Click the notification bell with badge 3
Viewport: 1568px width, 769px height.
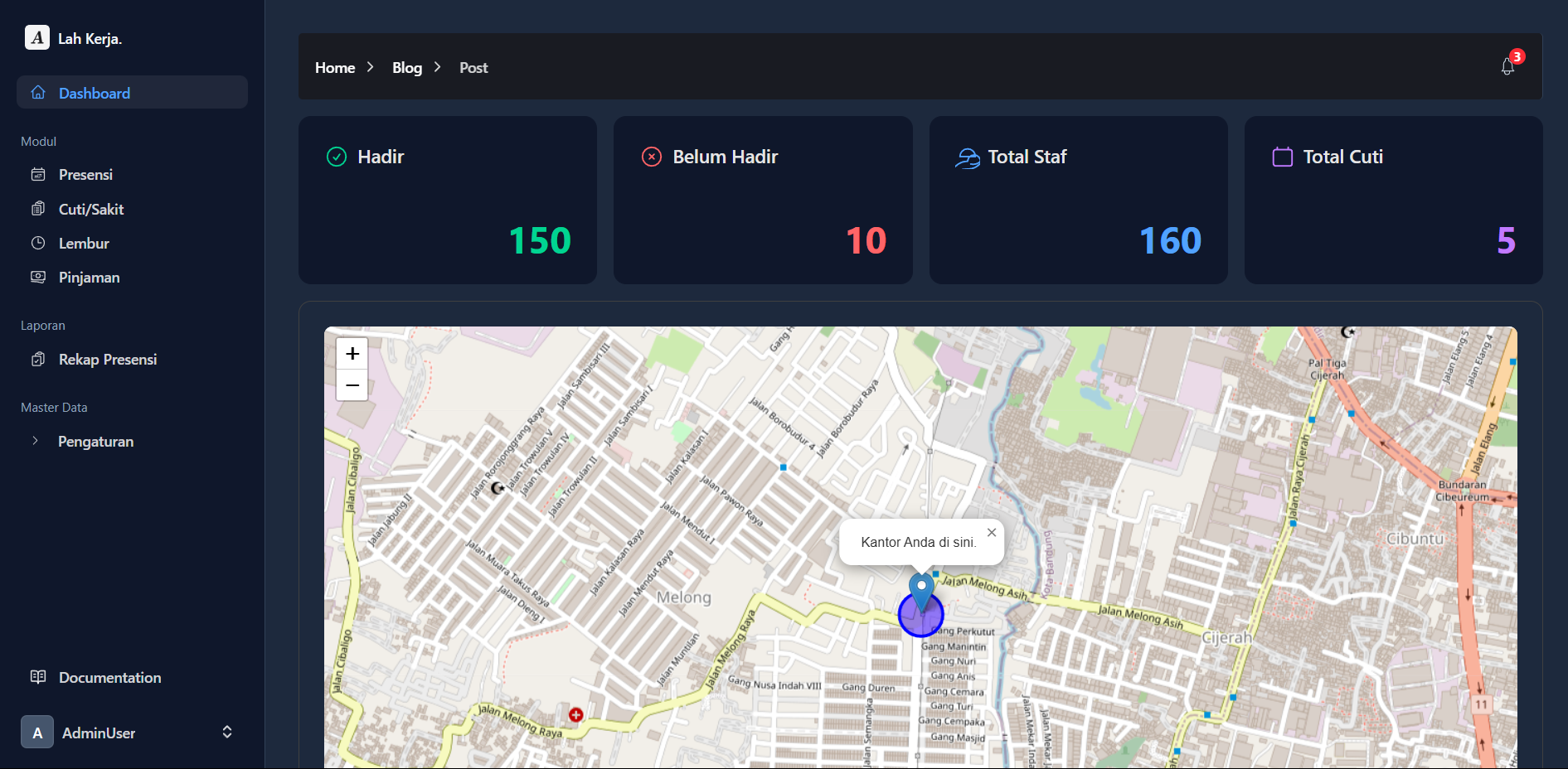pyautogui.click(x=1507, y=66)
